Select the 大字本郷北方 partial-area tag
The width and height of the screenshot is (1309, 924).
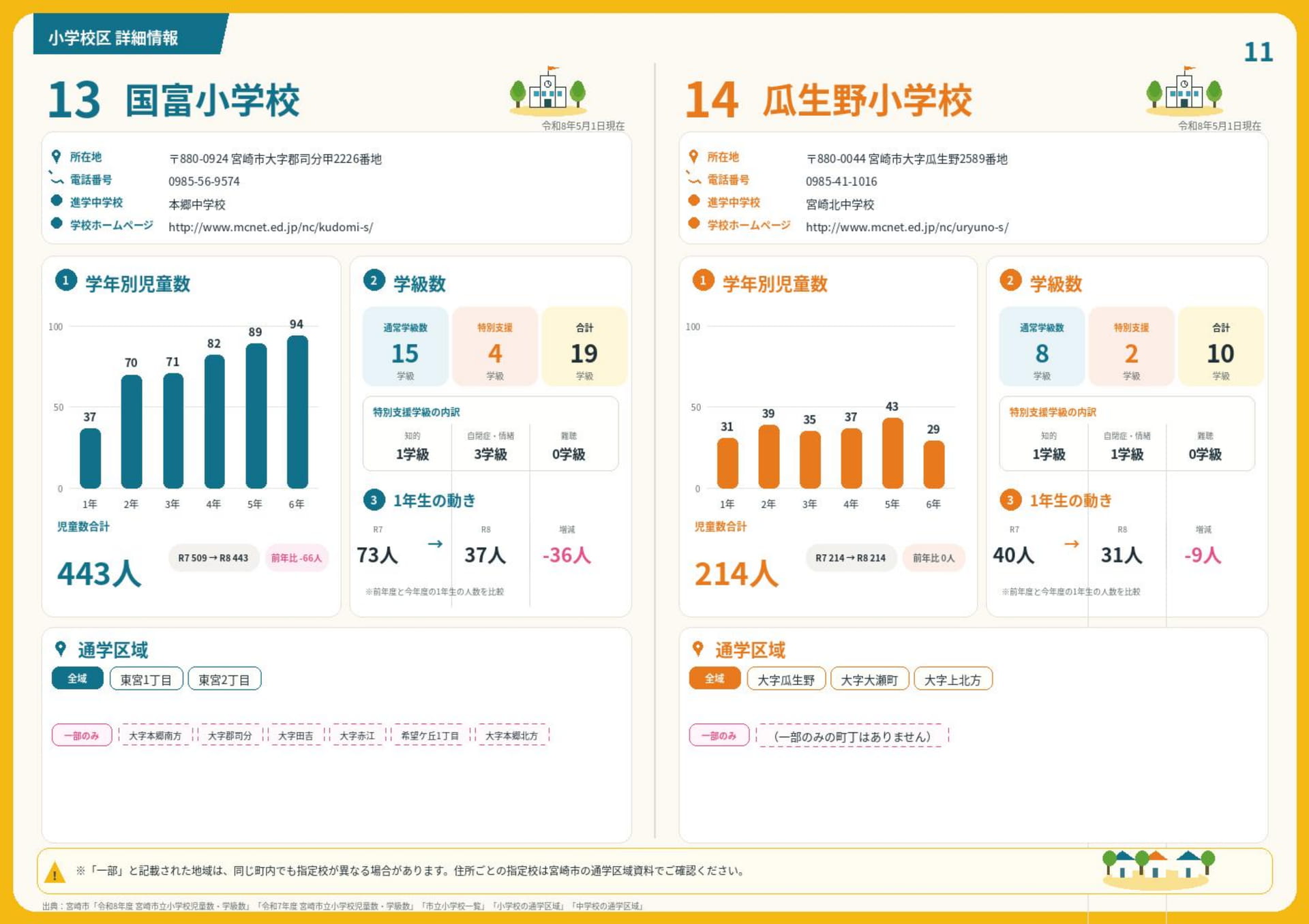(x=511, y=735)
